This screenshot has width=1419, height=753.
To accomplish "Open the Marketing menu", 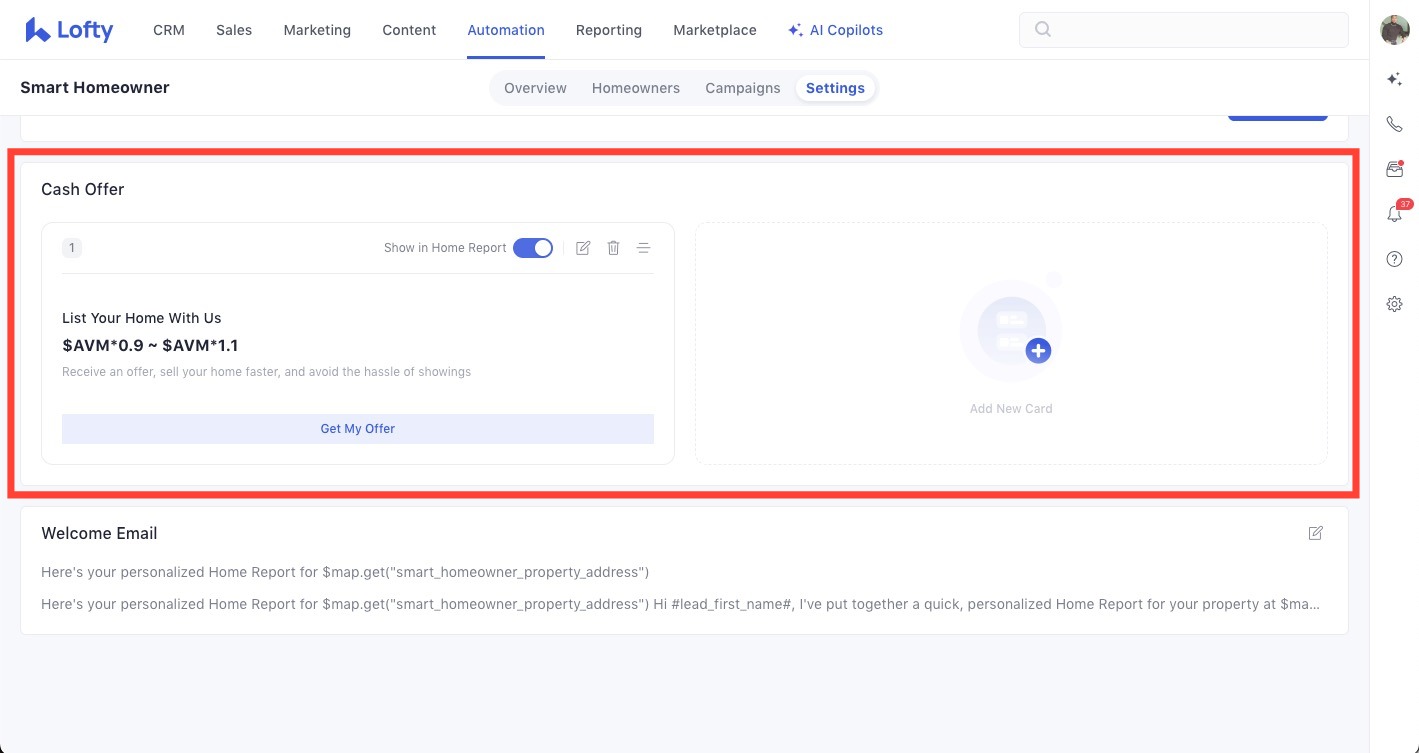I will pos(317,30).
